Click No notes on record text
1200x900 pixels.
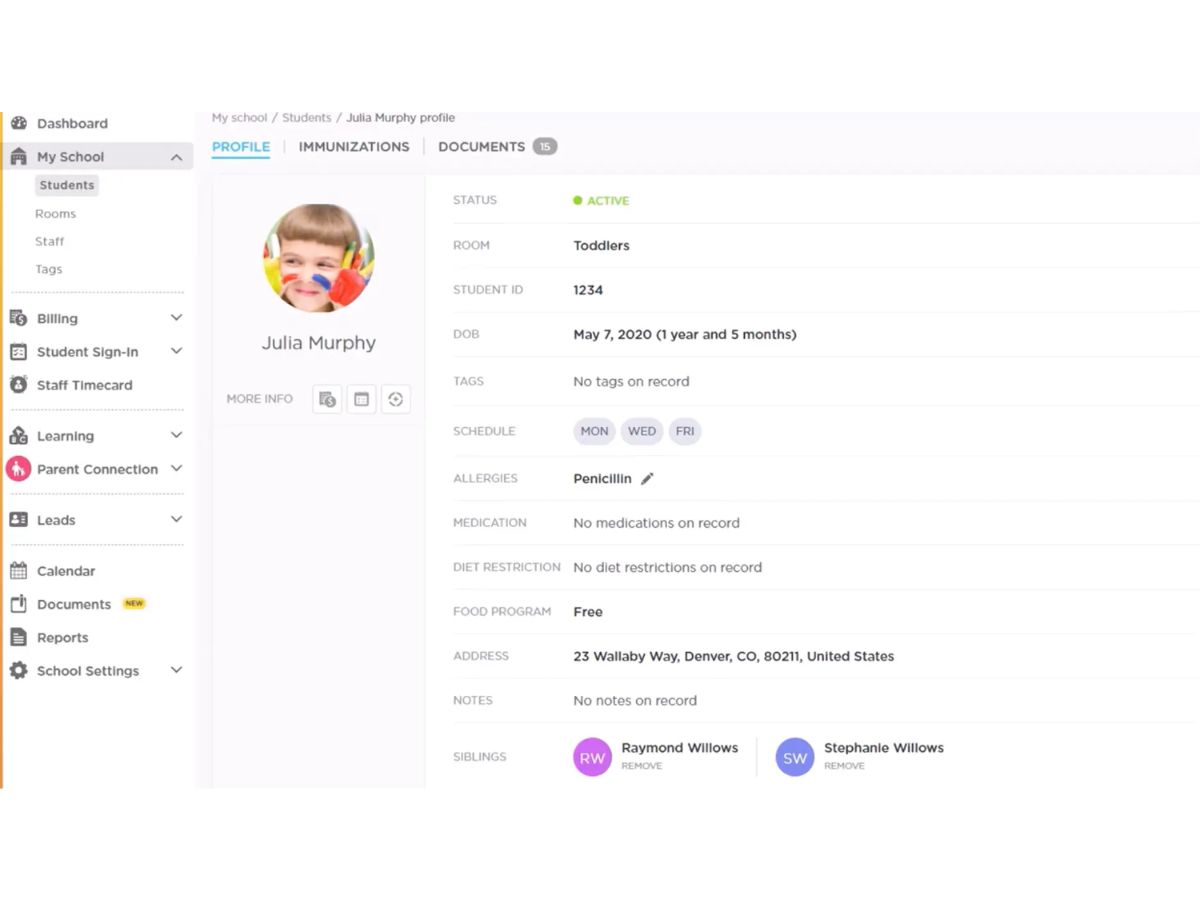tap(635, 701)
